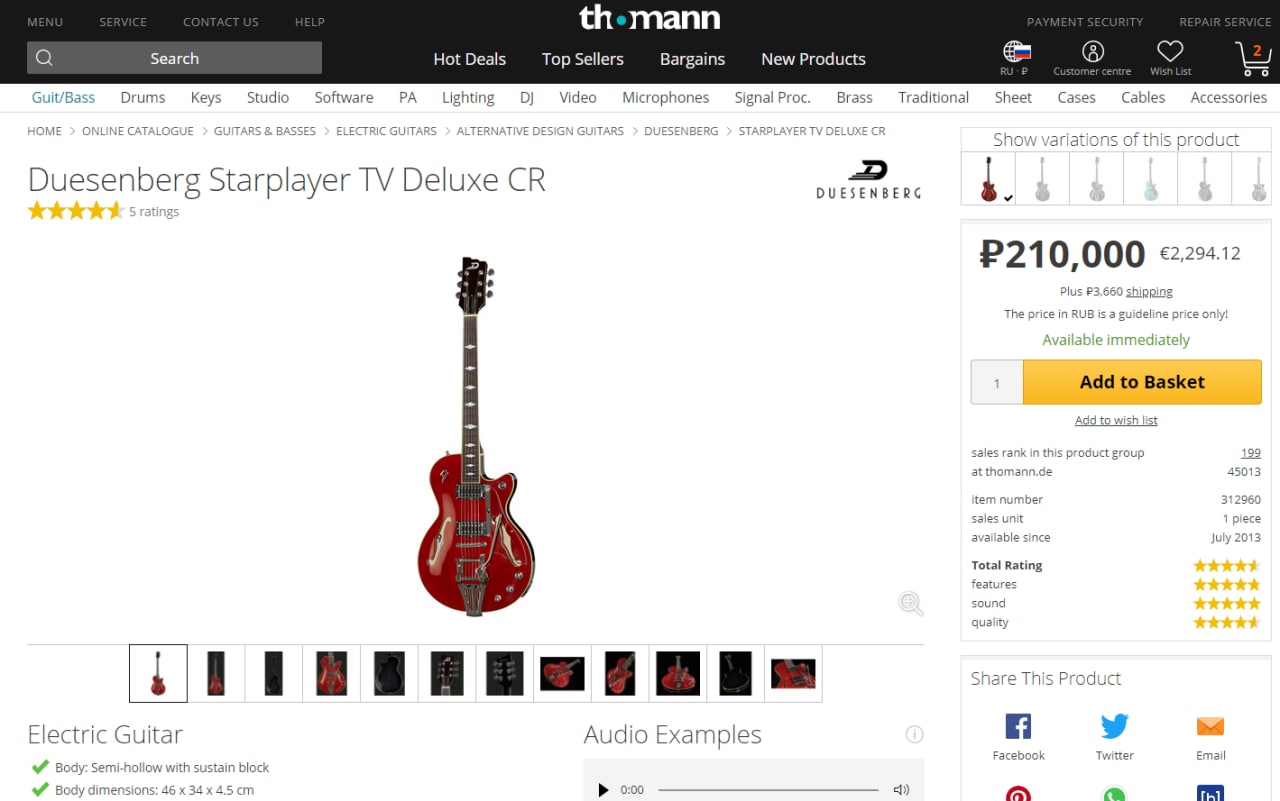Open the shopping basket icon
The image size is (1280, 801).
1253,58
